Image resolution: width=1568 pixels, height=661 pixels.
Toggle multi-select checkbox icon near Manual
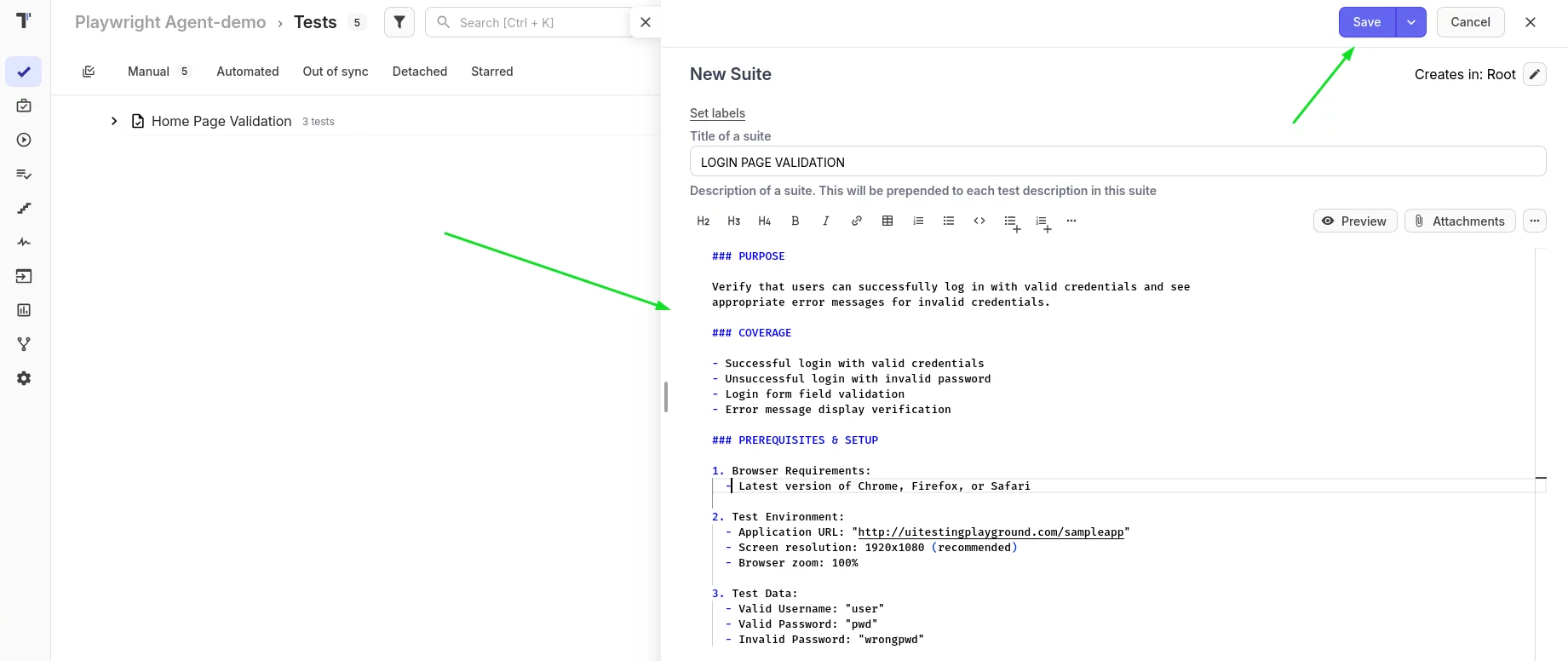(89, 72)
